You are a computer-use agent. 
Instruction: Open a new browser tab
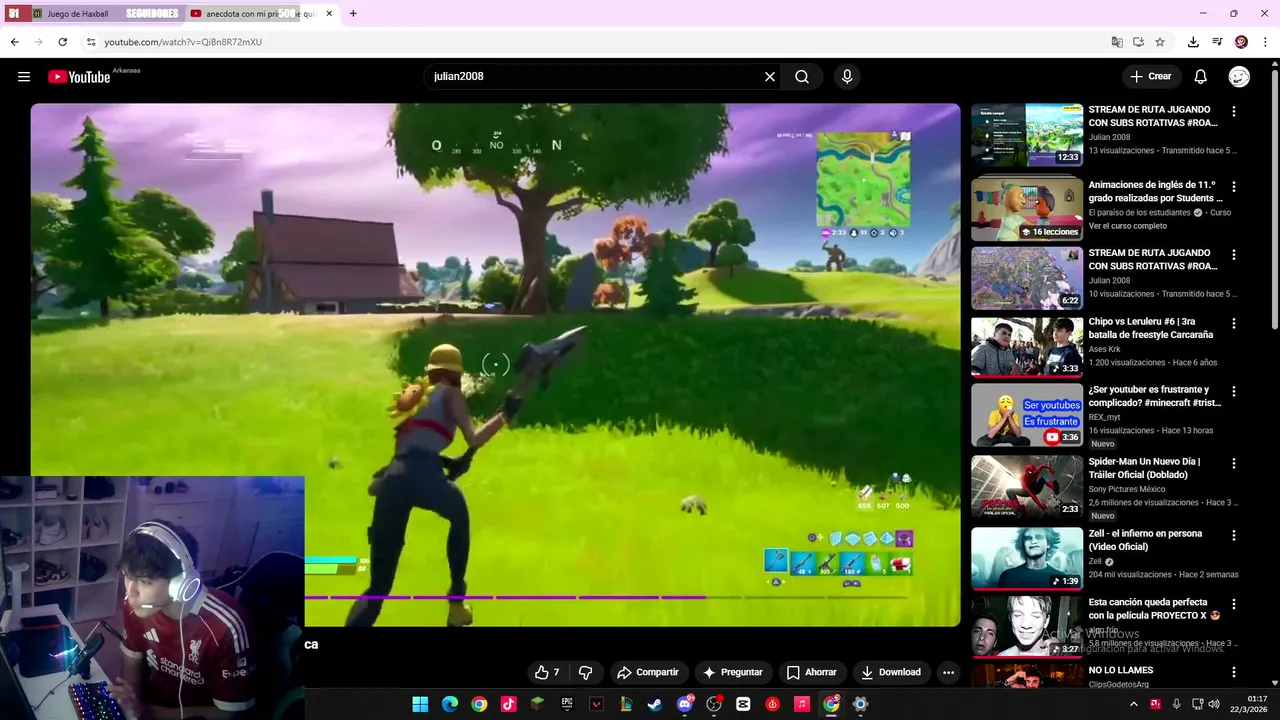(353, 14)
